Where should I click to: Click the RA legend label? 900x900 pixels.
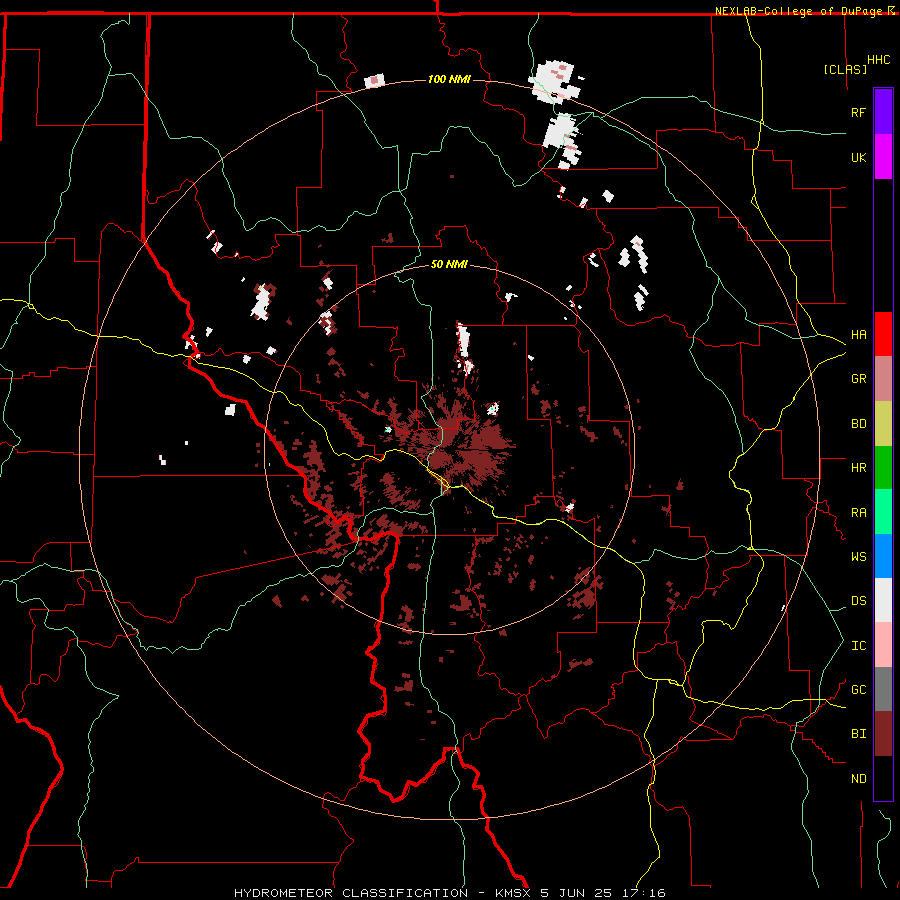coord(858,513)
